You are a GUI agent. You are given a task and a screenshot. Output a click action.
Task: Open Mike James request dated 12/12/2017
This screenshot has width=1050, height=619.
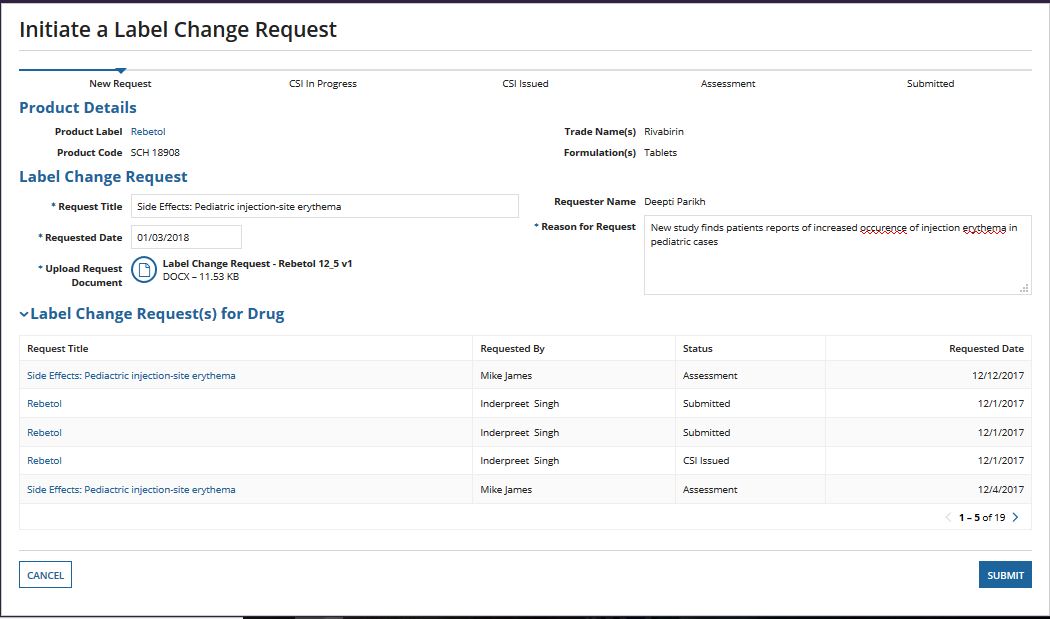[x=131, y=376]
